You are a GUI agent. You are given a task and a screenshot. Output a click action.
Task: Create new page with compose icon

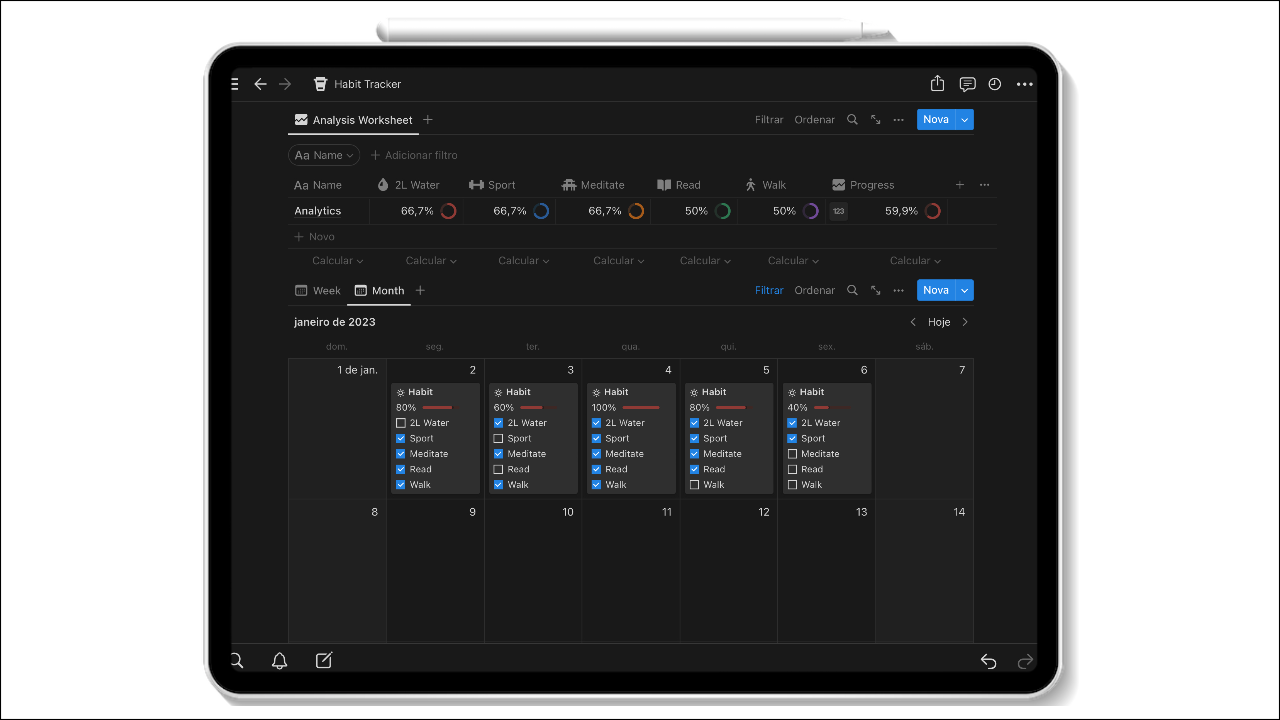323,660
